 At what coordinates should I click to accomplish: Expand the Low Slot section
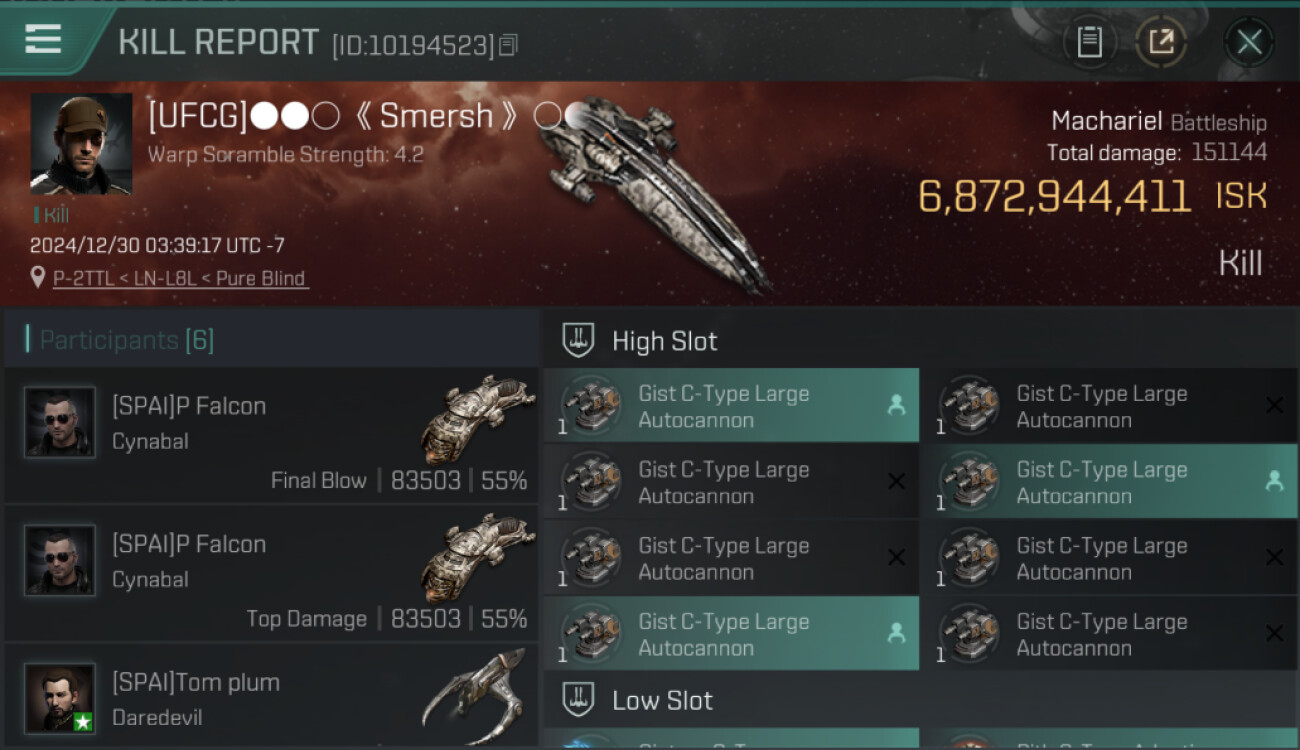point(662,700)
